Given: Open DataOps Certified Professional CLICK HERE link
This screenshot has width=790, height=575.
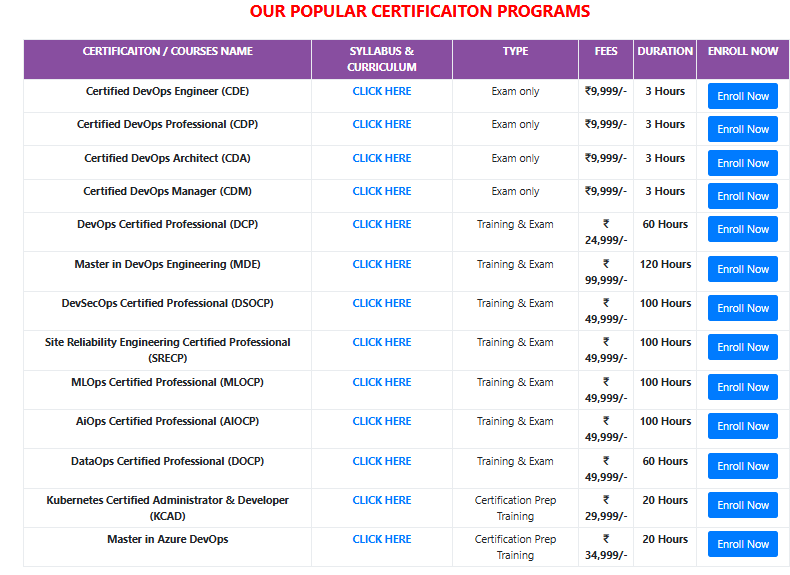Looking at the screenshot, I should (381, 461).
